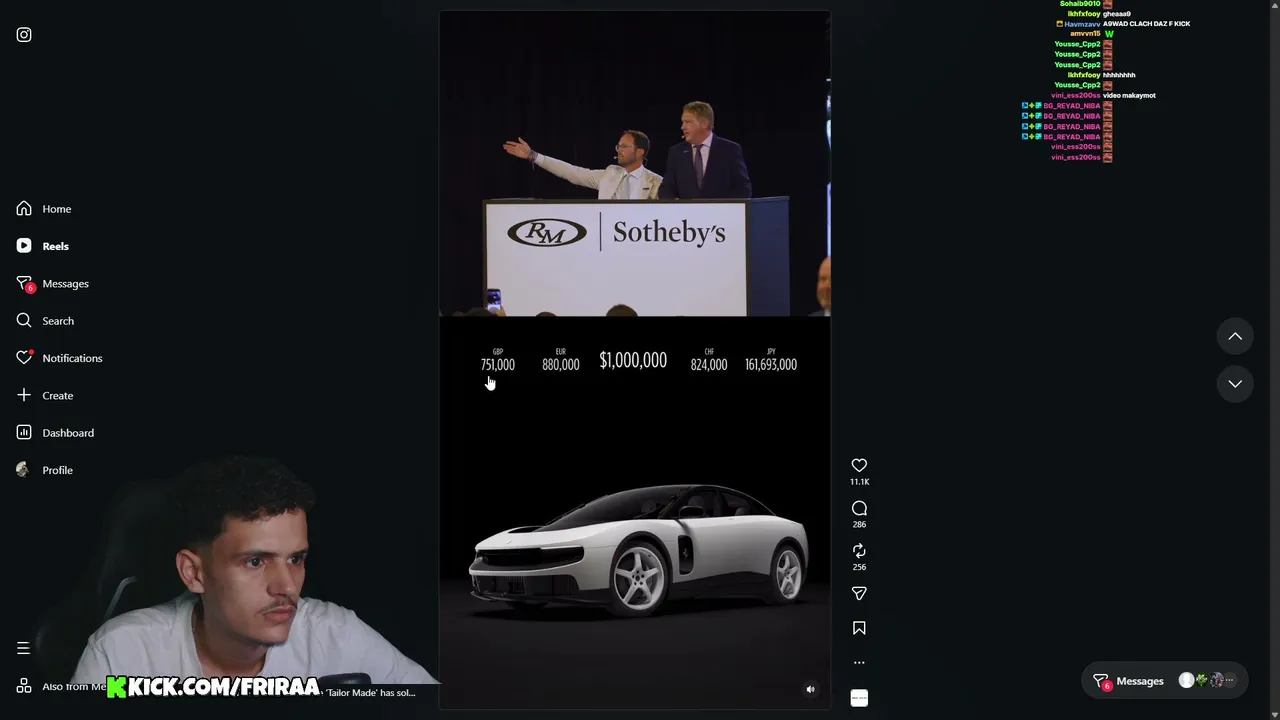
Task: Open the three-dot more options menu
Action: [859, 662]
